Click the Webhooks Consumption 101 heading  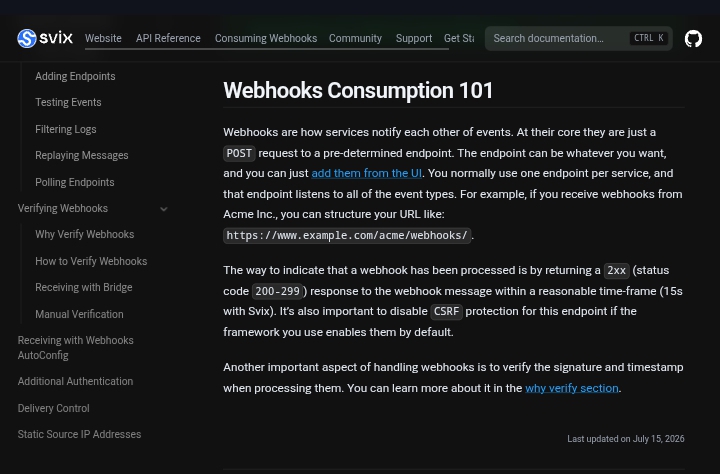coord(358,90)
